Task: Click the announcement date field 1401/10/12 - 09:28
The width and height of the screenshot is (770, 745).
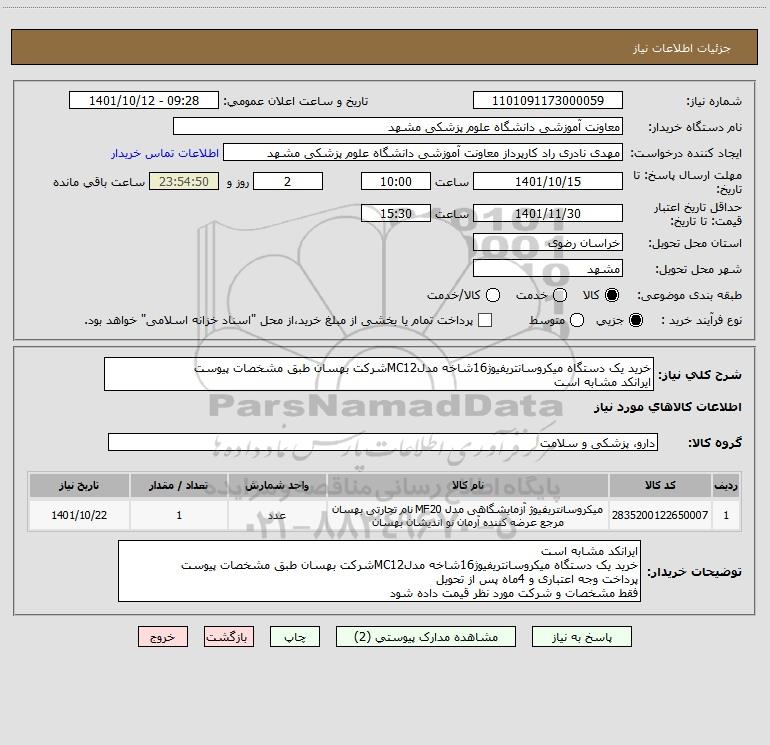Action: 144,100
